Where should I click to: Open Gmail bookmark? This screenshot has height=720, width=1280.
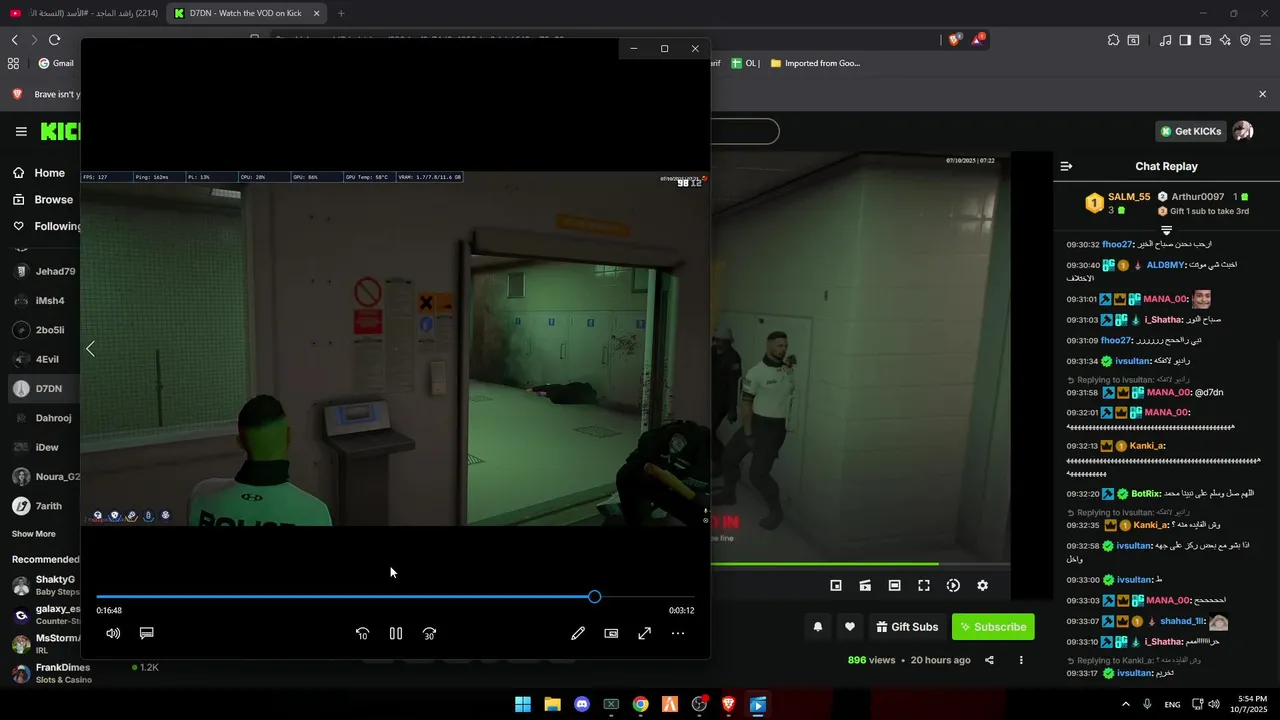(x=56, y=63)
